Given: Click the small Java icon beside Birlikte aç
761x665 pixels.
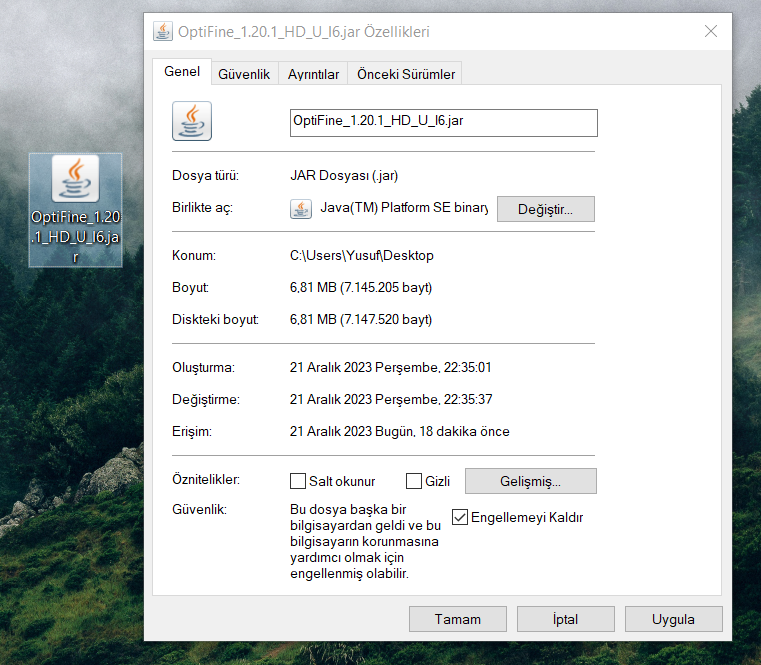Looking at the screenshot, I should [x=301, y=209].
